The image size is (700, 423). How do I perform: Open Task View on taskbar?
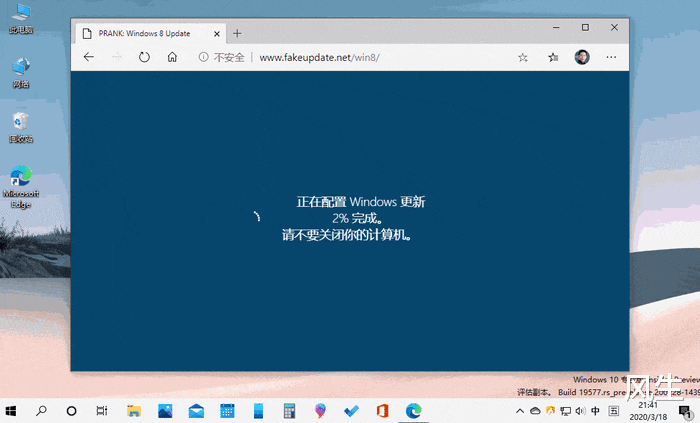point(102,411)
